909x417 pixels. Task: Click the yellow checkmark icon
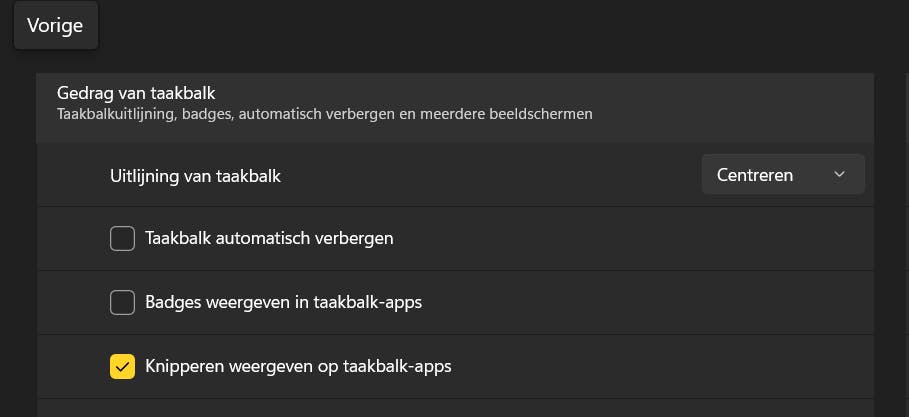point(122,366)
